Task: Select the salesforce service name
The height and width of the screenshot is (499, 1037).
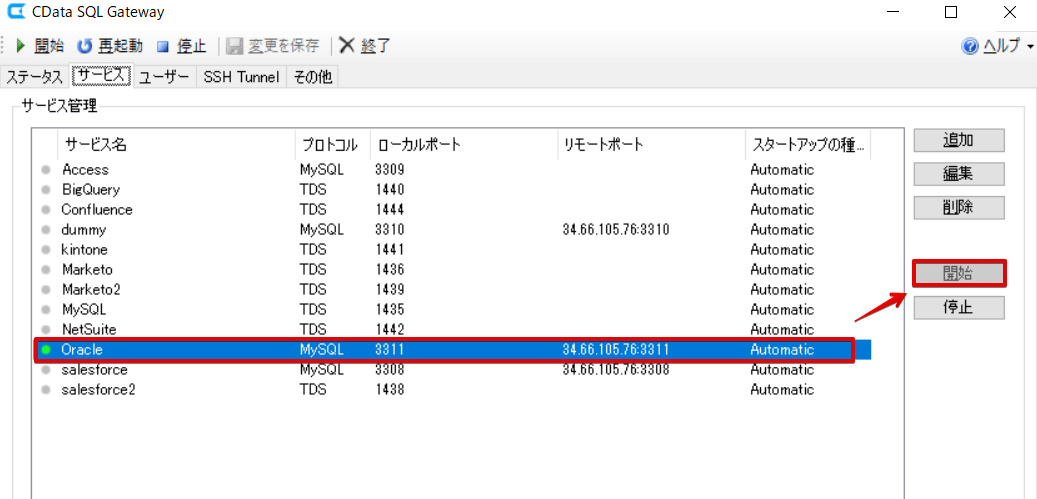Action: click(94, 369)
